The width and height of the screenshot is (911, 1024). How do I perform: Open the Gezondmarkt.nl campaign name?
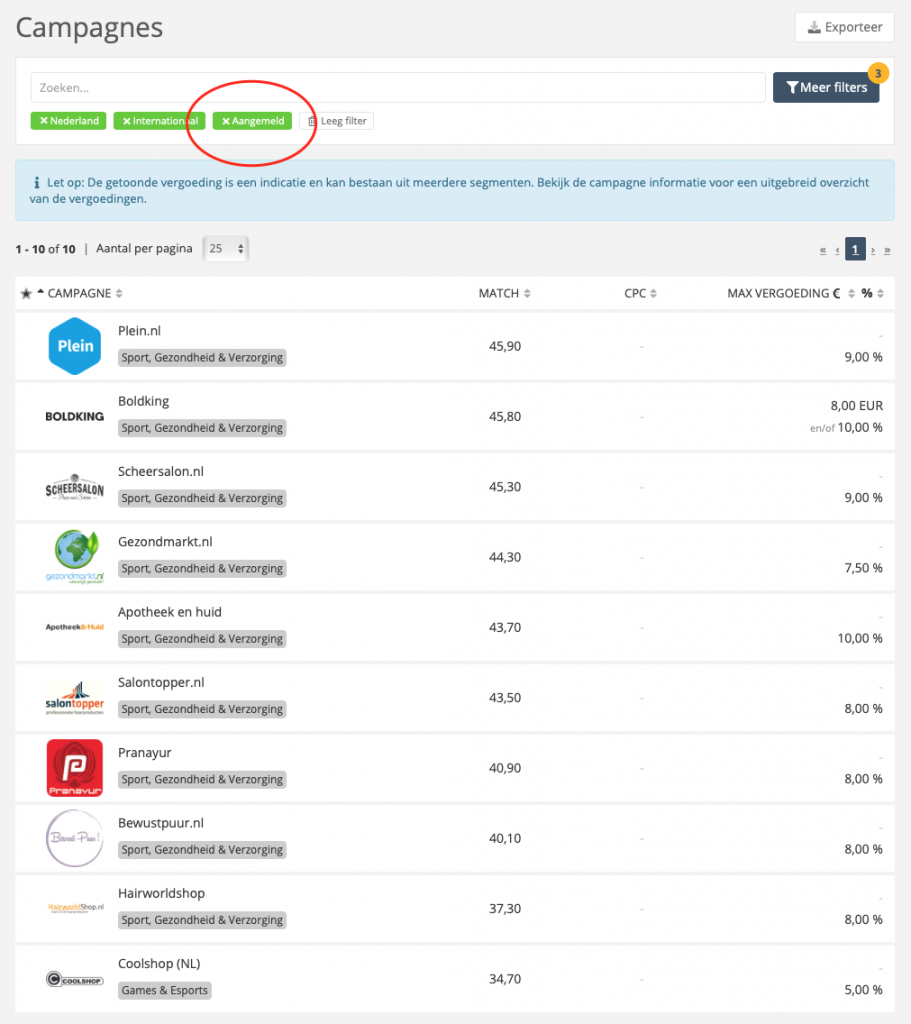click(x=165, y=542)
